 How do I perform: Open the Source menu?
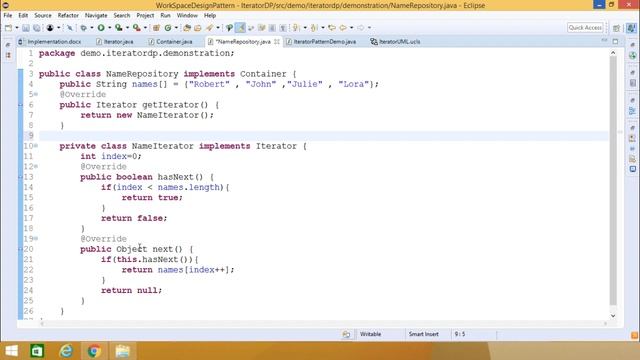pyautogui.click(x=43, y=16)
